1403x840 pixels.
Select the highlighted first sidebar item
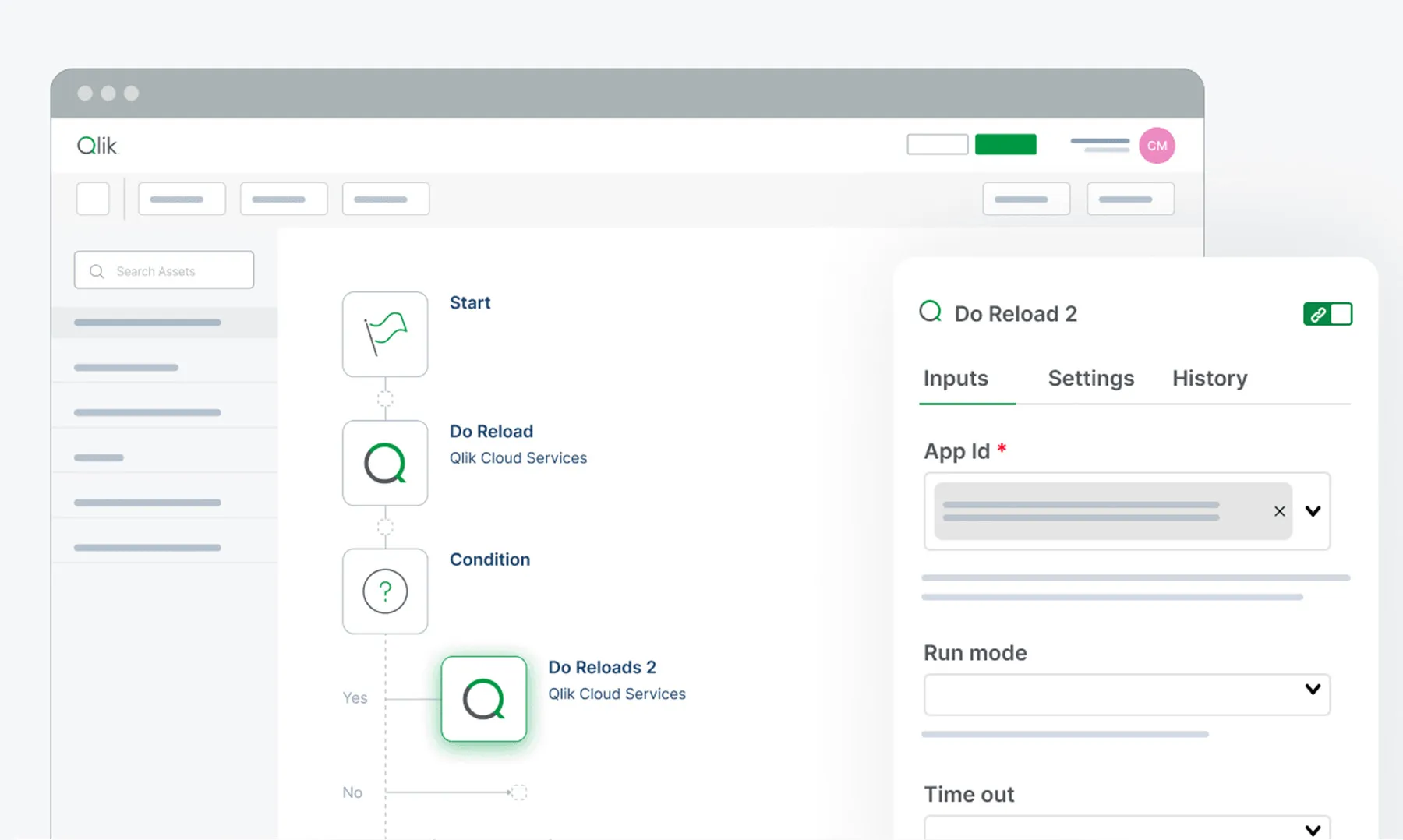point(164,323)
